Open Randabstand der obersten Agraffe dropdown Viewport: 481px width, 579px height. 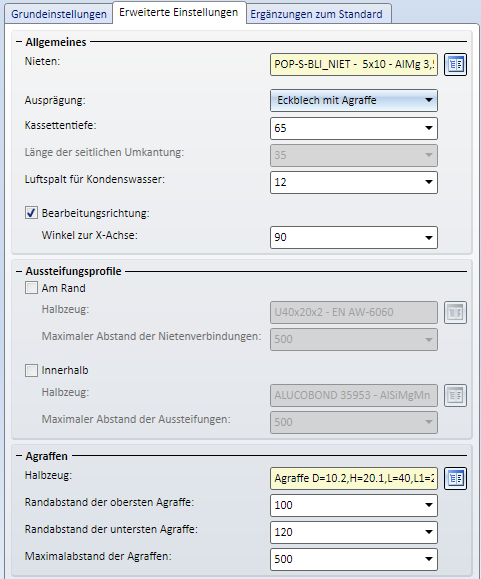429,505
